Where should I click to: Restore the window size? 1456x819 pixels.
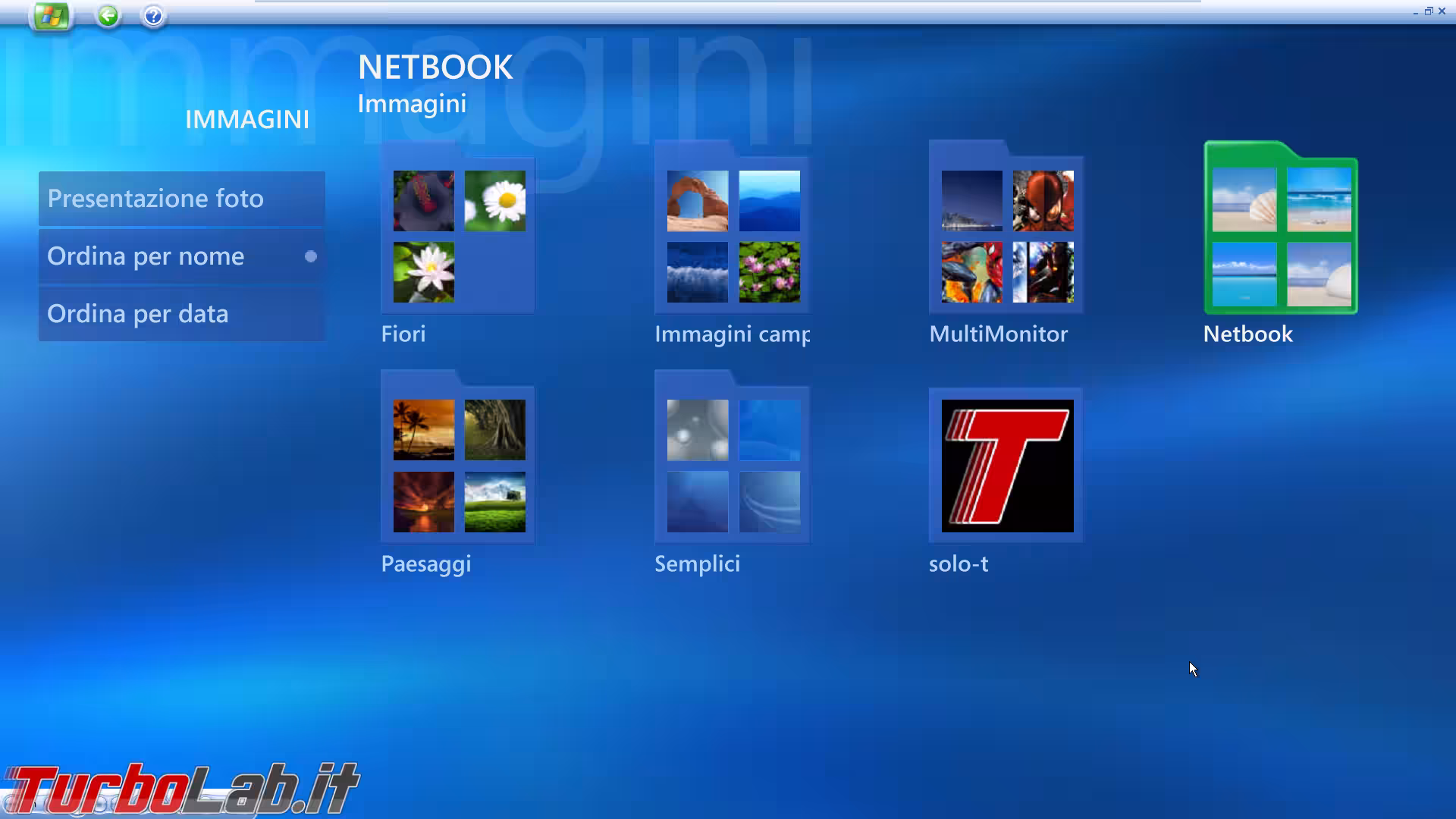click(1428, 11)
